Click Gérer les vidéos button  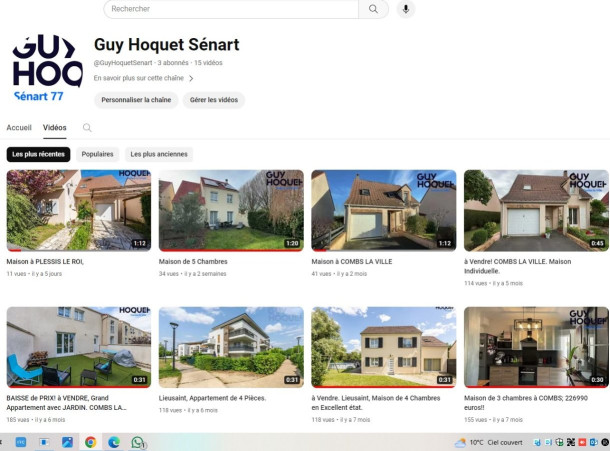tap(214, 100)
